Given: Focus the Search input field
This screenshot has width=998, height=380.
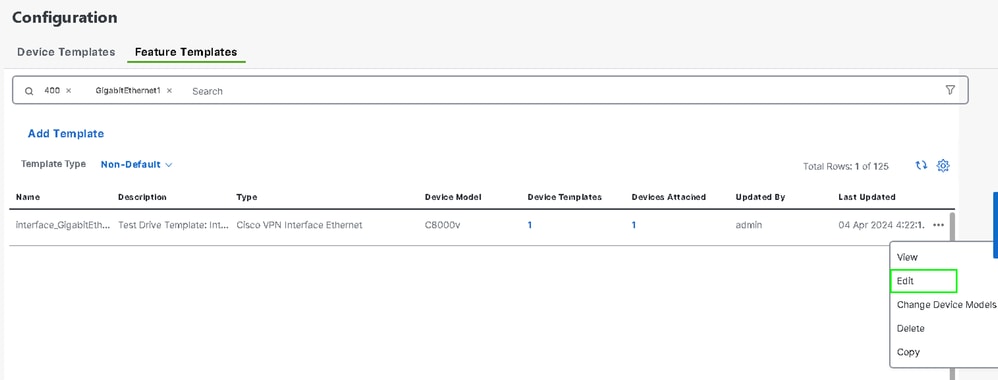Looking at the screenshot, I should pos(560,91).
